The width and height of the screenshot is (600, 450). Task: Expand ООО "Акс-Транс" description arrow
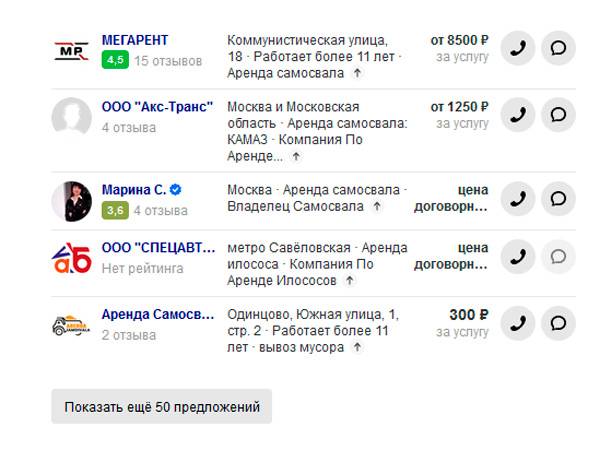[x=296, y=157]
